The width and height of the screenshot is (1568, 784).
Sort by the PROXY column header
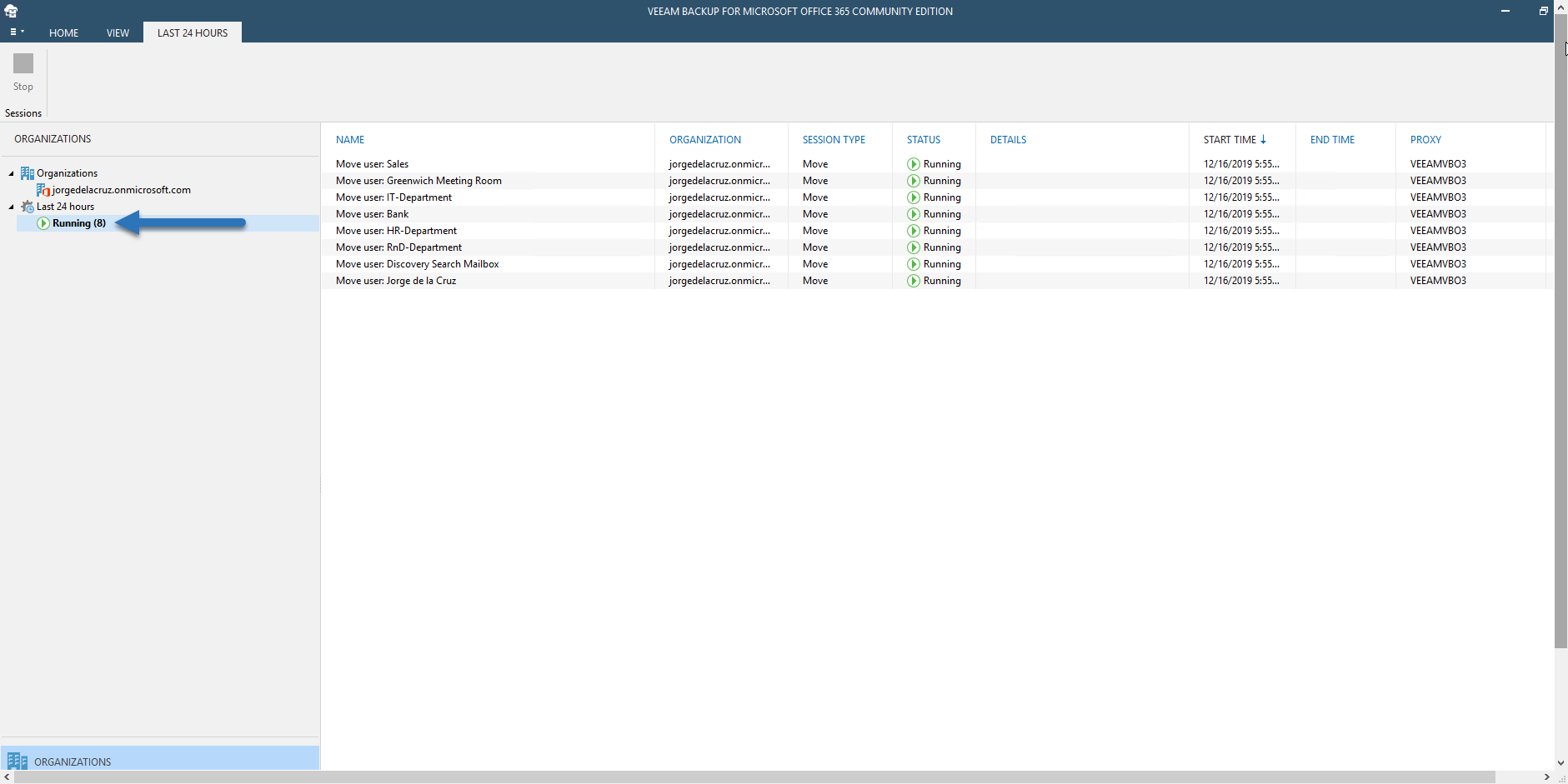tap(1425, 140)
